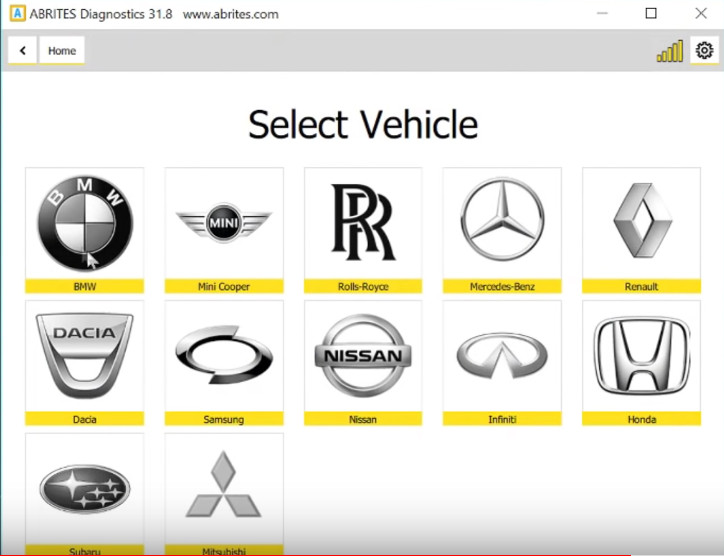724x556 pixels.
Task: Pick the Mitsubishi three-diamond logo
Action: pos(223,484)
